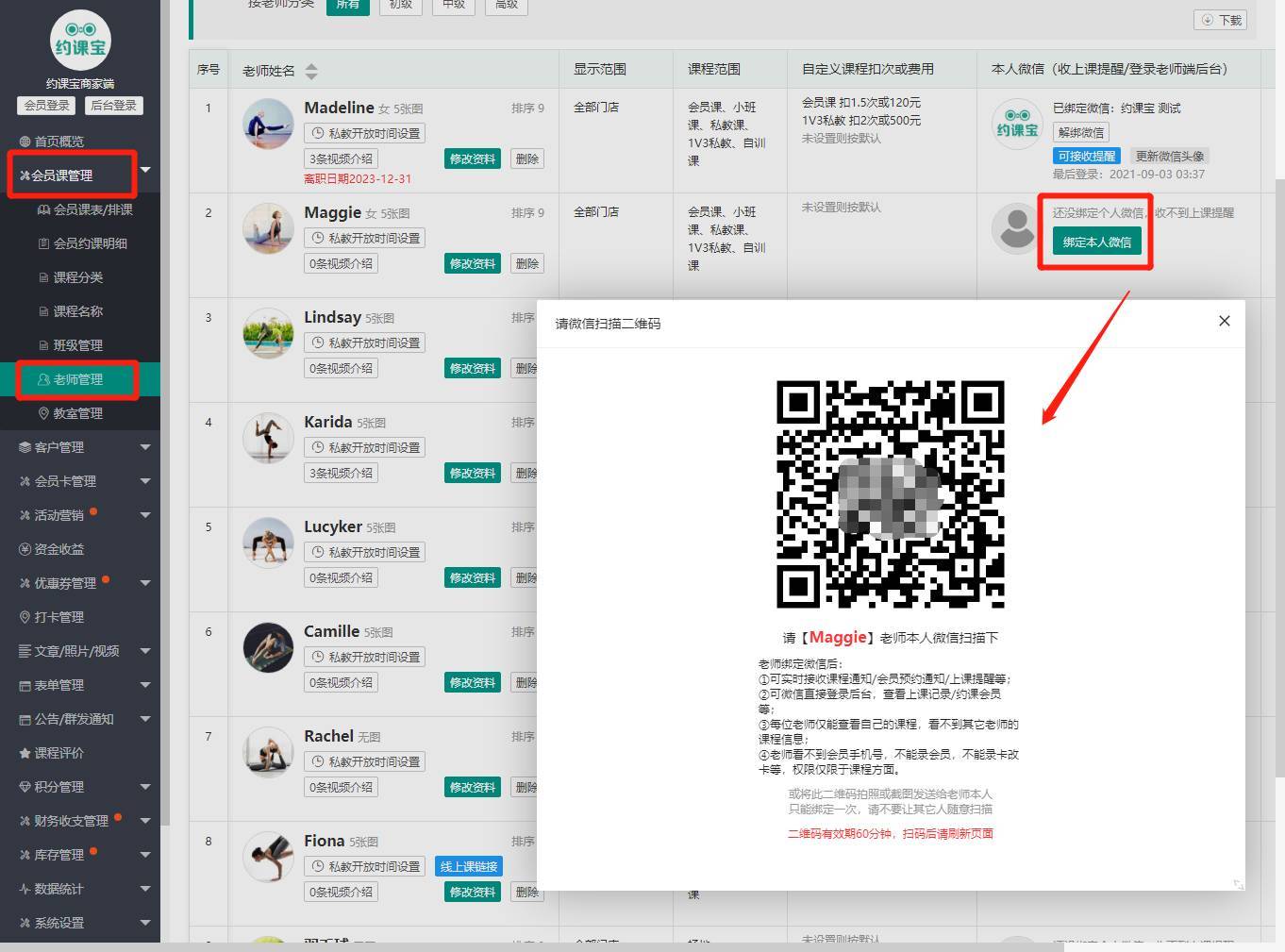Click 修改资料 for Fiona
This screenshot has width=1285, height=952.
[472, 892]
